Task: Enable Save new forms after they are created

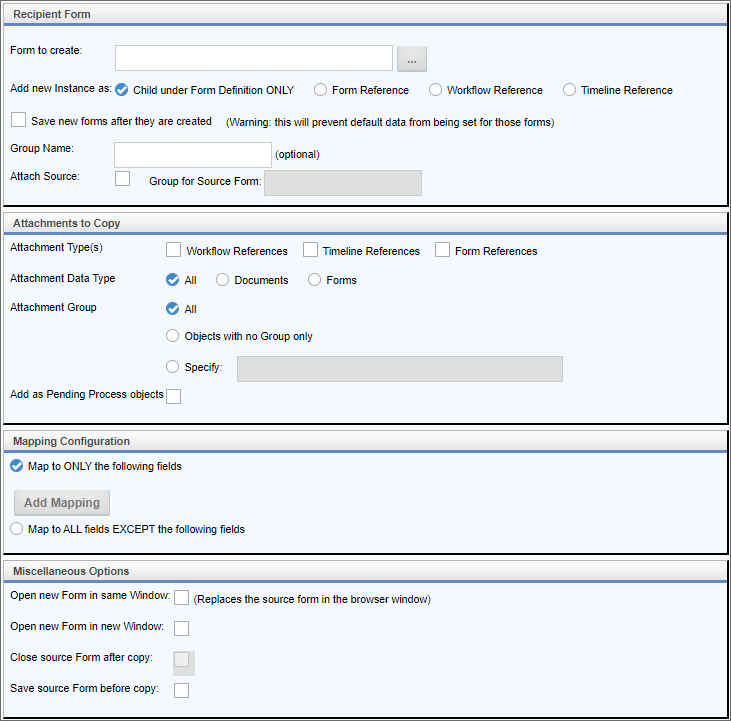Action: click(x=18, y=120)
